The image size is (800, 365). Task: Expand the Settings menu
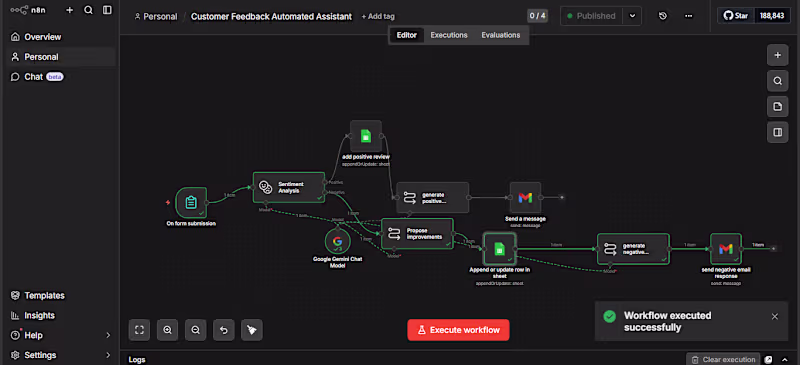click(x=61, y=355)
